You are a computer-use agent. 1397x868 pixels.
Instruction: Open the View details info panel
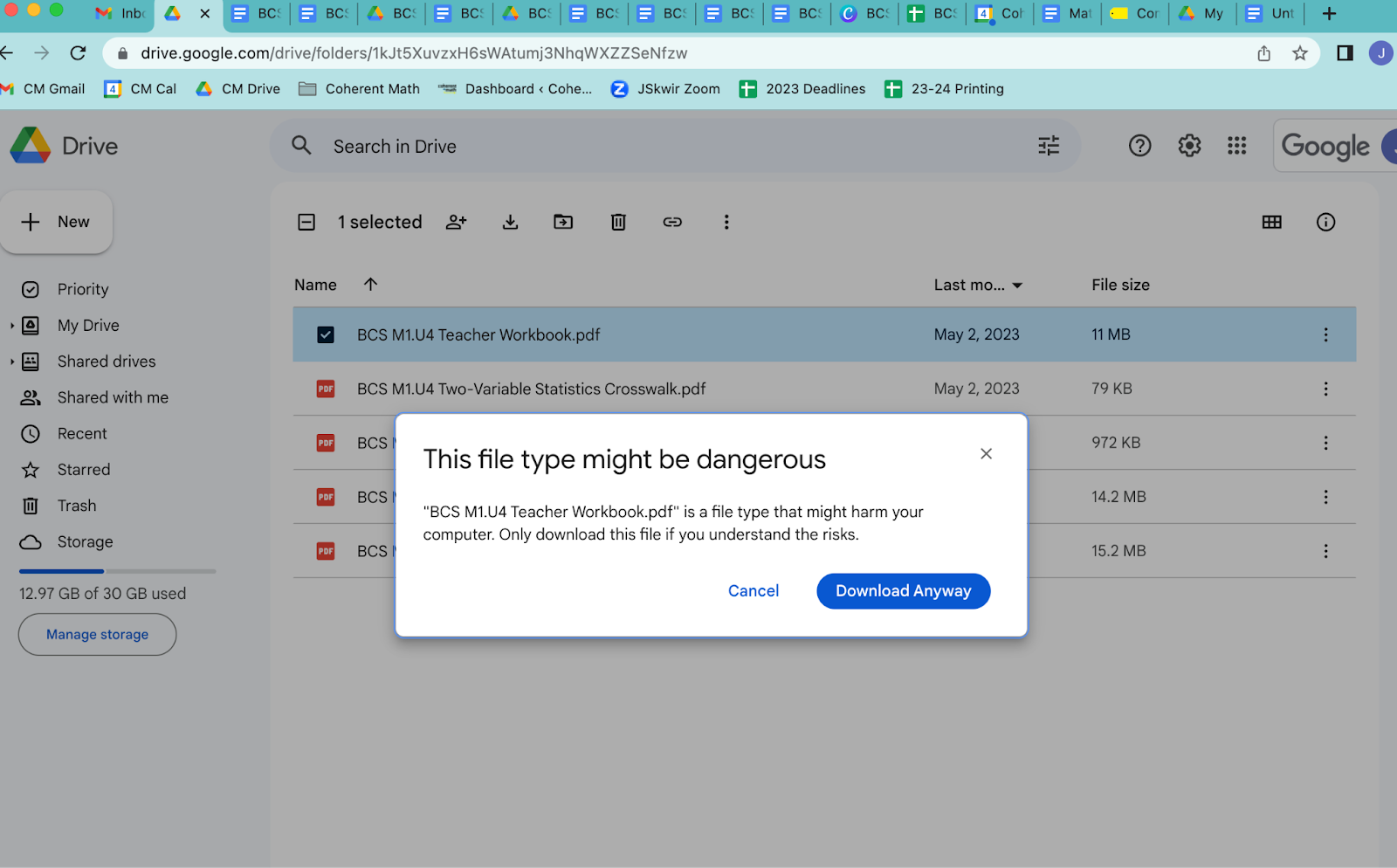tap(1325, 222)
